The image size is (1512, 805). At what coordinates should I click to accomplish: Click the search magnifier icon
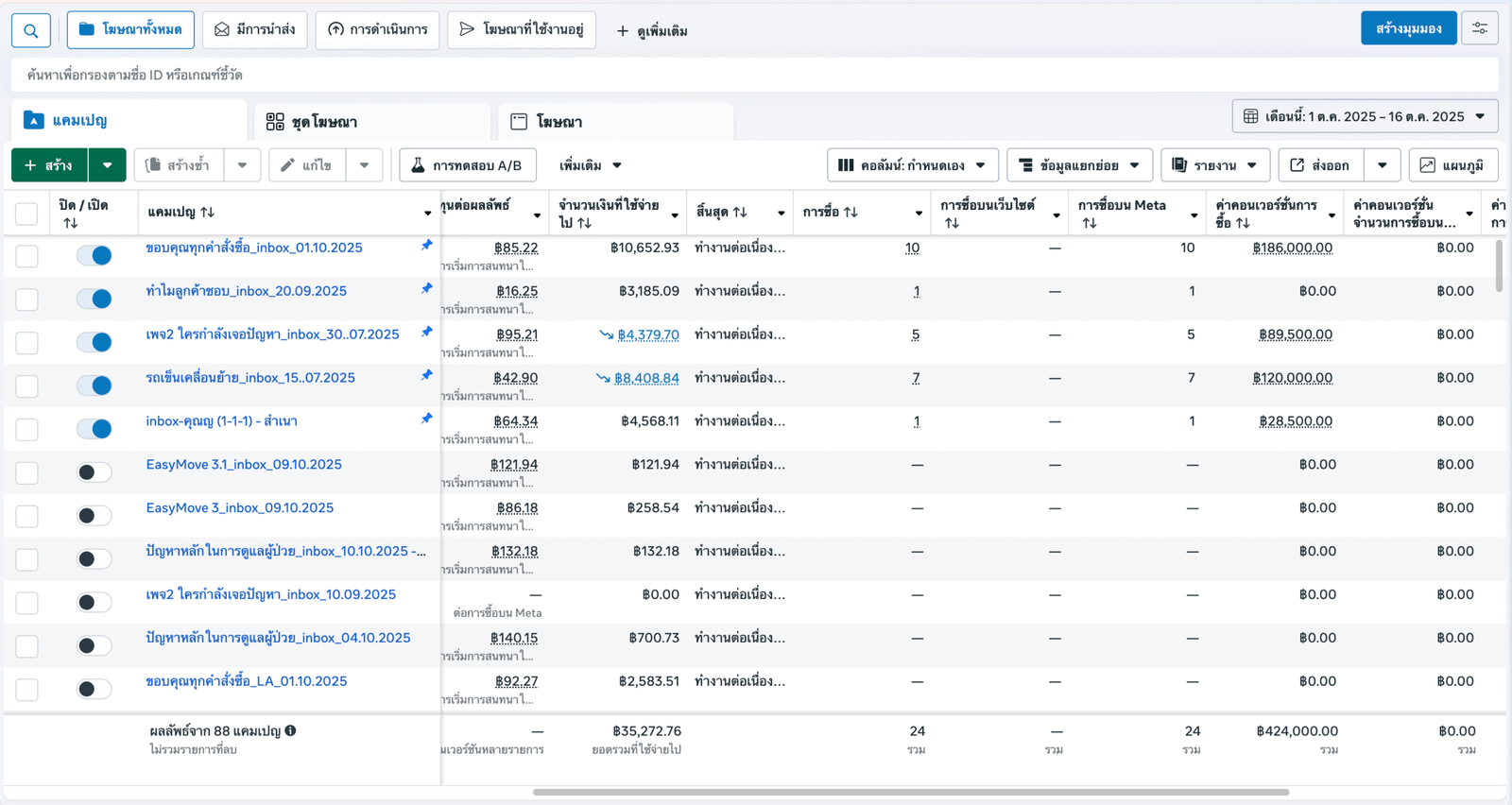(x=31, y=30)
